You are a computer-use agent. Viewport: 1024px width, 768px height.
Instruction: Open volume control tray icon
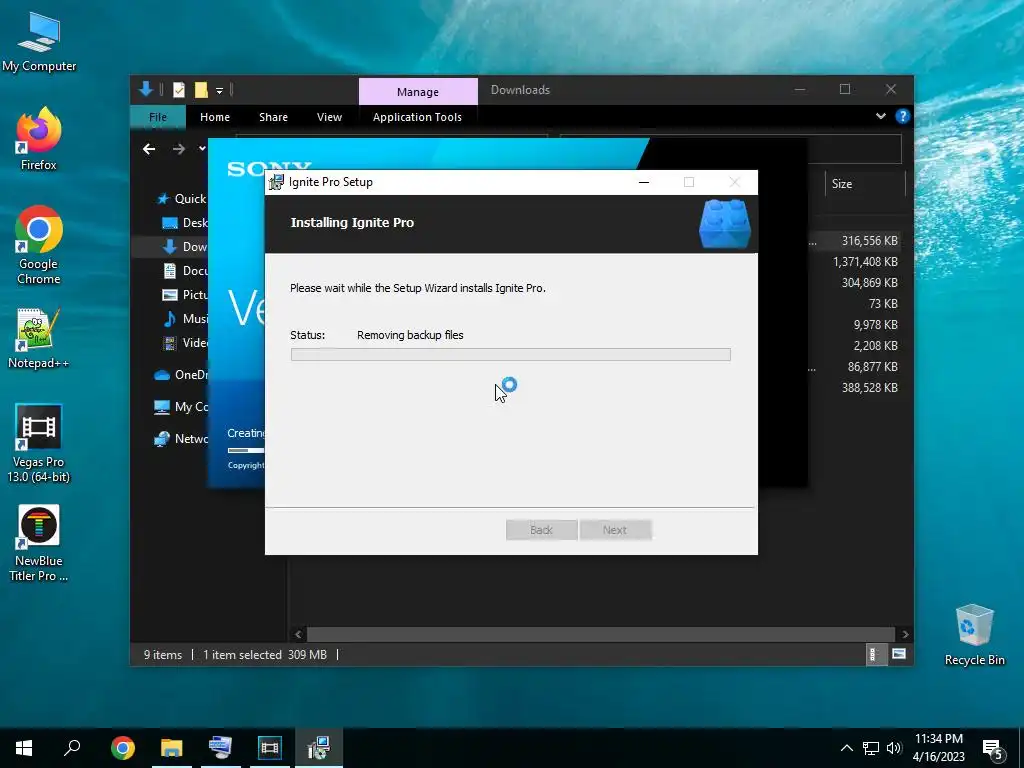[x=894, y=748]
